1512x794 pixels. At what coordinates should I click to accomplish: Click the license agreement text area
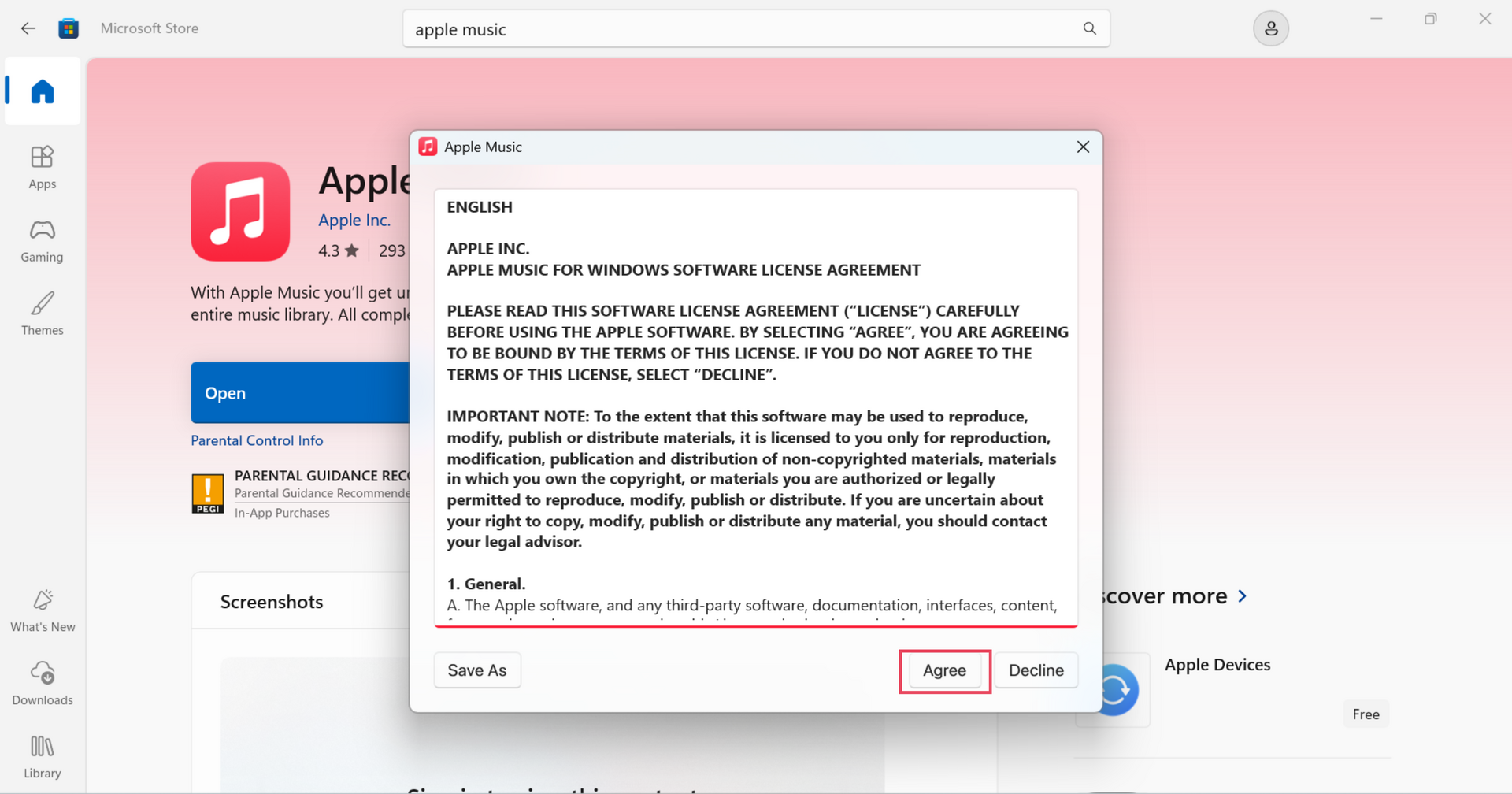coord(756,407)
